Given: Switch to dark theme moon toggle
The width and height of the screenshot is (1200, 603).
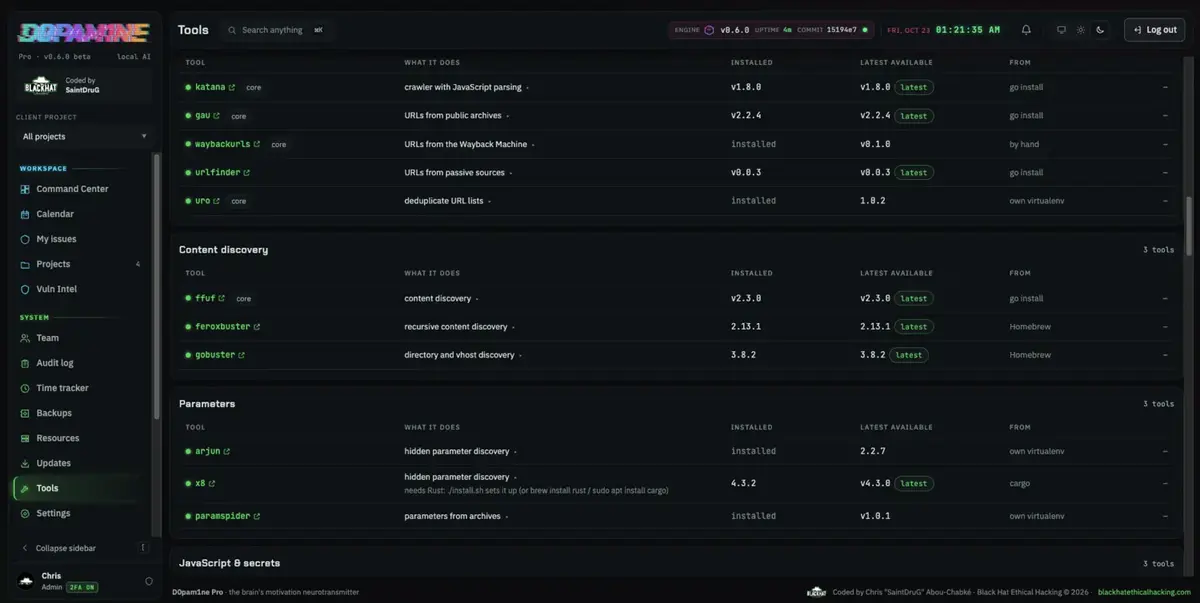Looking at the screenshot, I should click(x=1100, y=30).
